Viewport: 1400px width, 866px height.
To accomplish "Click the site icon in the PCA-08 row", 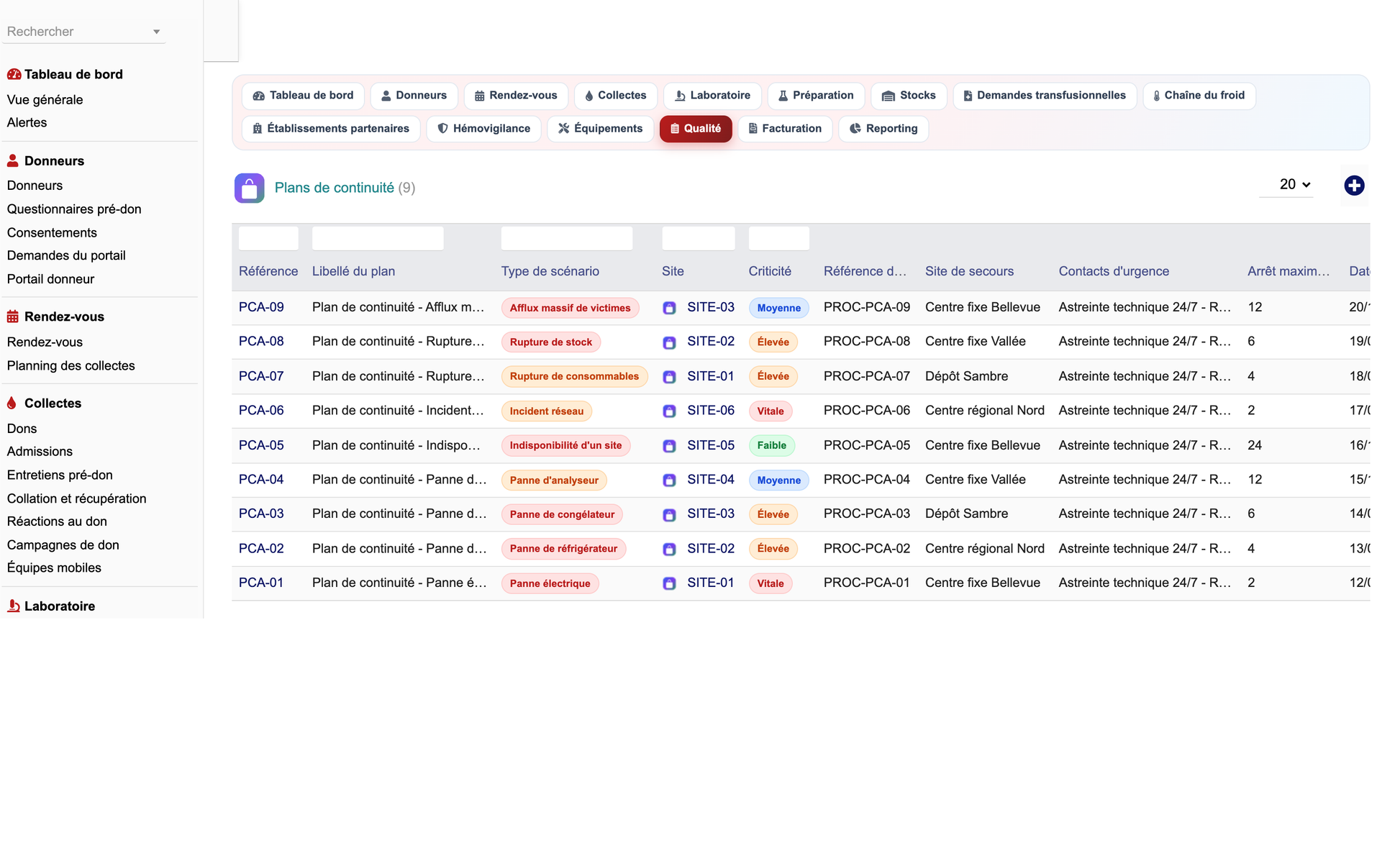I will pos(669,342).
